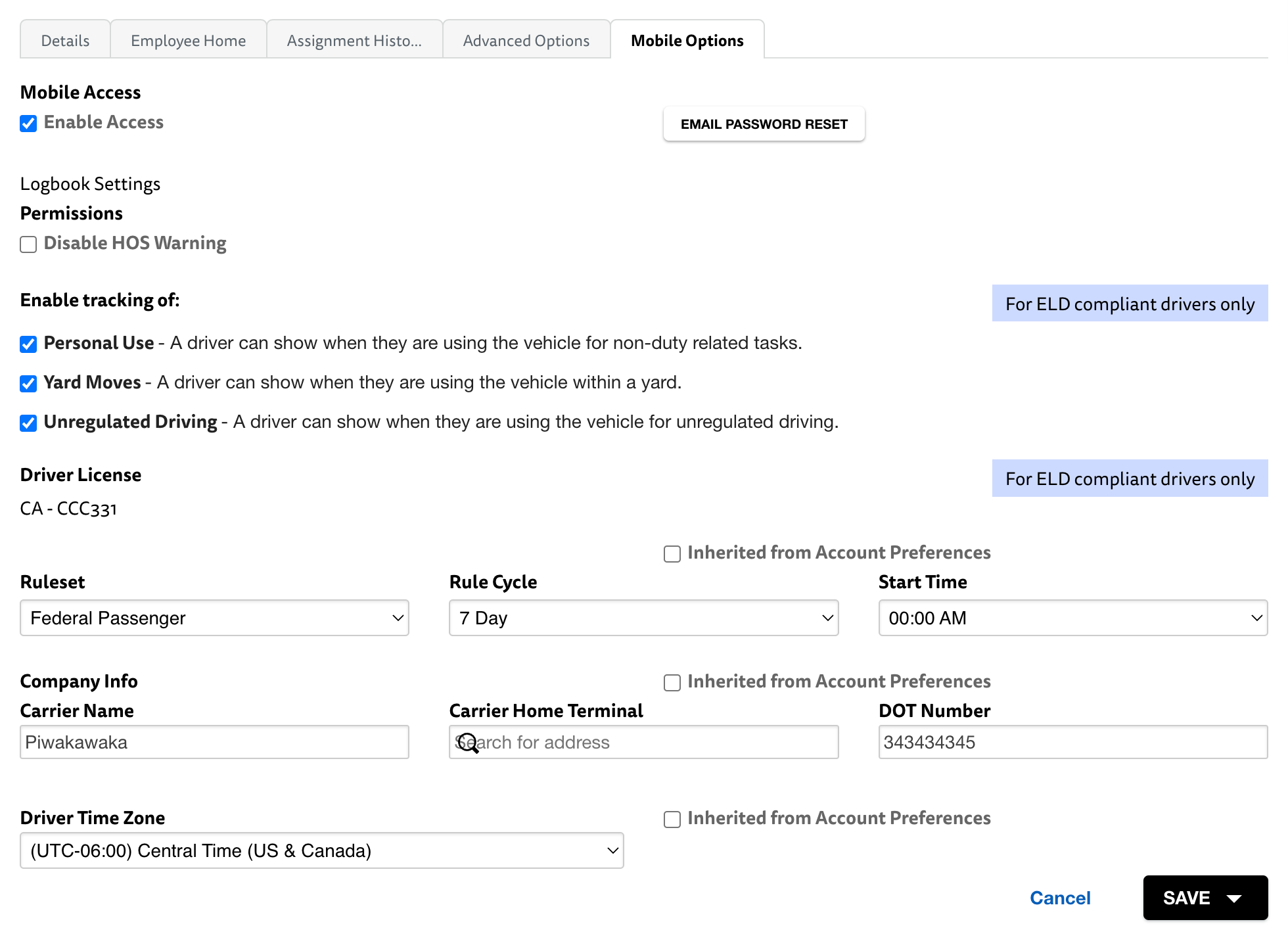Click into the Carrier Name field
This screenshot has width=1288, height=949.
(215, 742)
